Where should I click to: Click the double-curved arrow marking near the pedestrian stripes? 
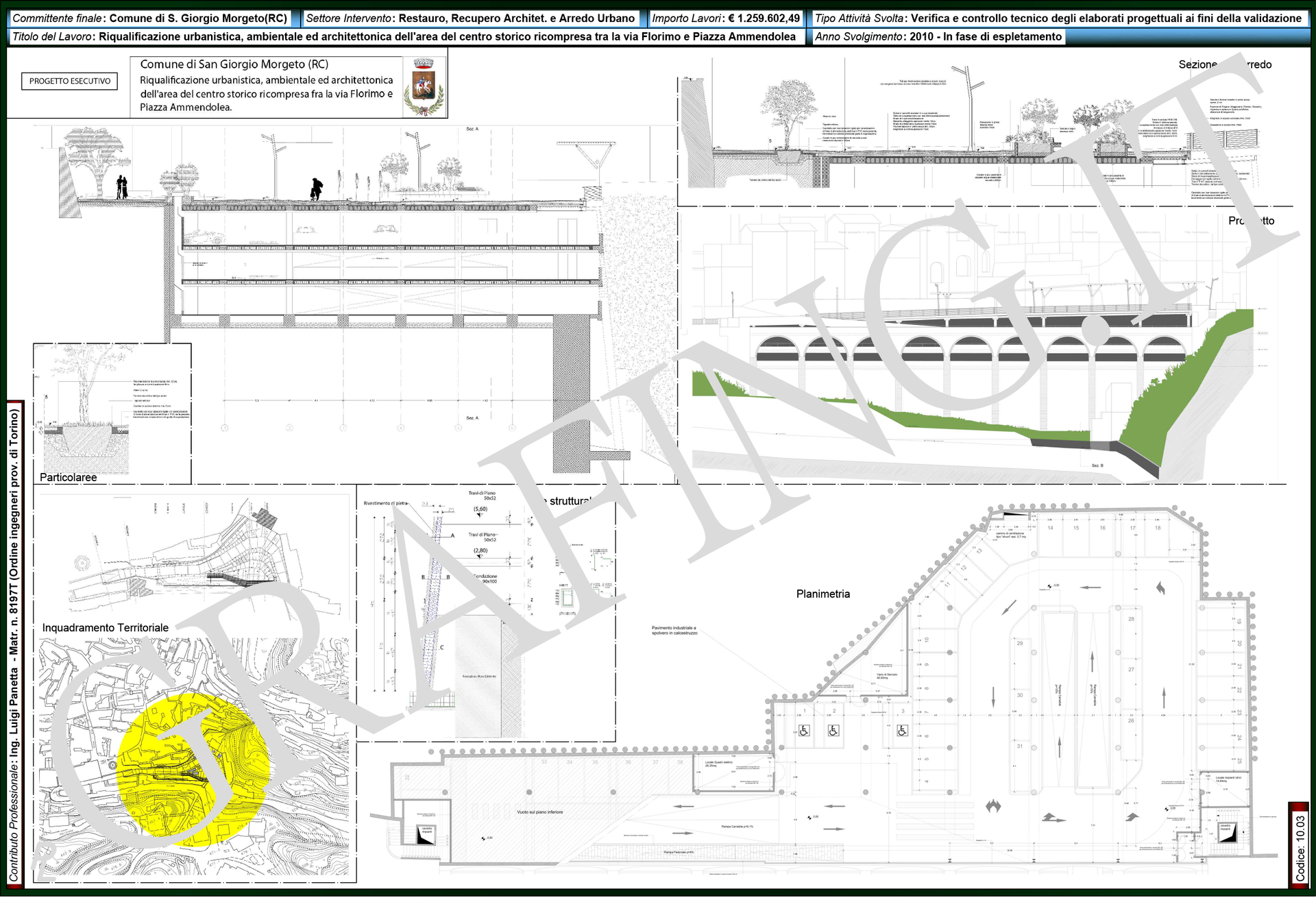(993, 805)
